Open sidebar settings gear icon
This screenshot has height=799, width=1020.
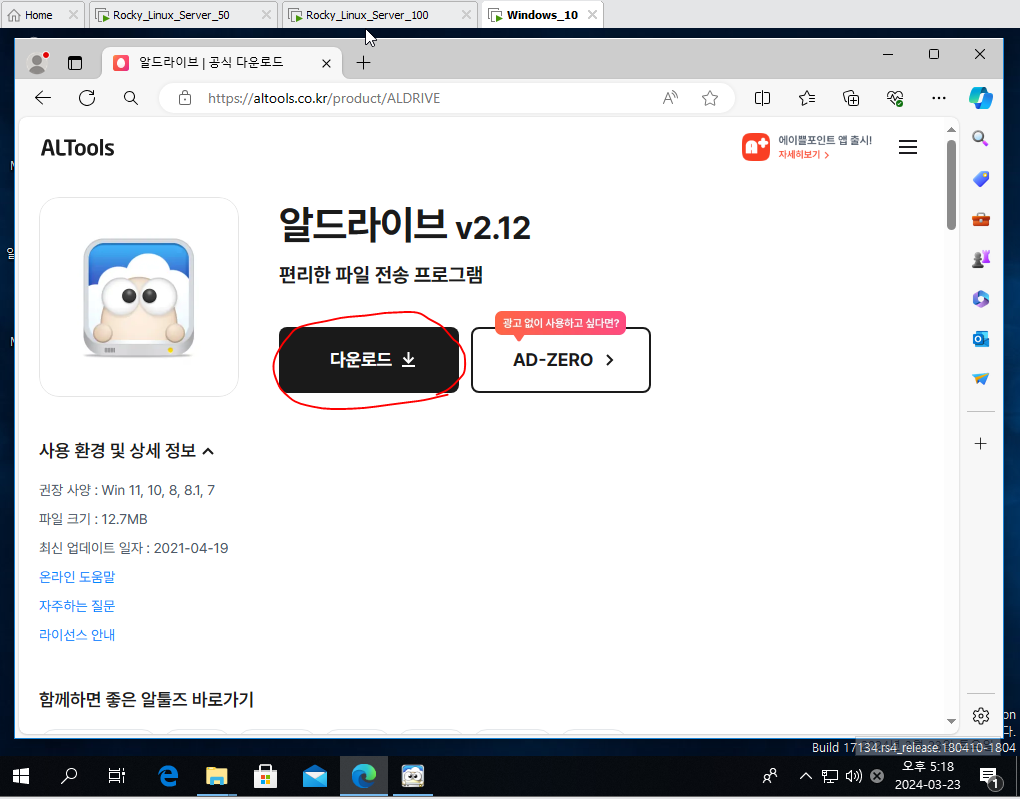980,716
